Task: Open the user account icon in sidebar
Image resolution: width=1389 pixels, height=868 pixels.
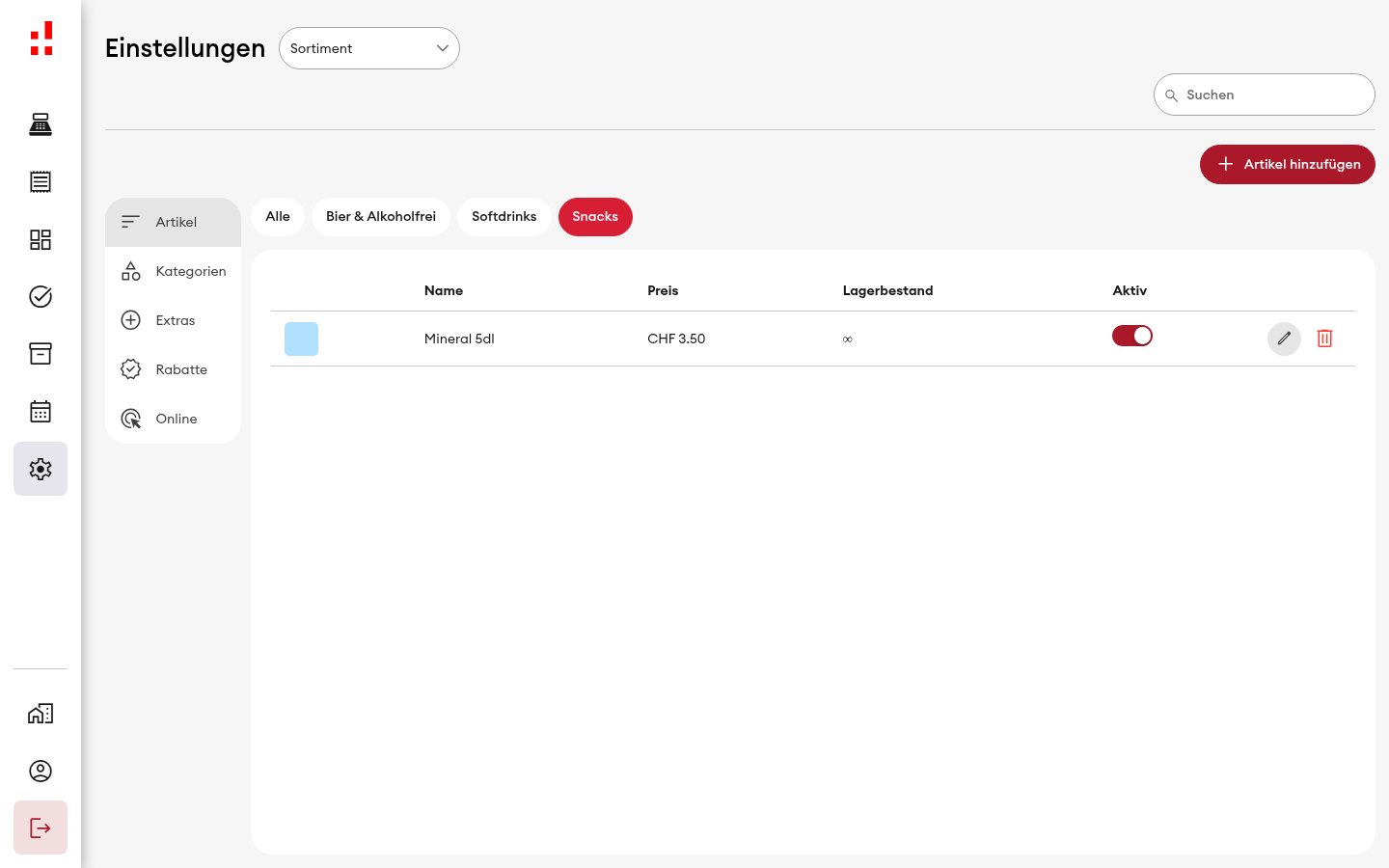Action: click(41, 771)
